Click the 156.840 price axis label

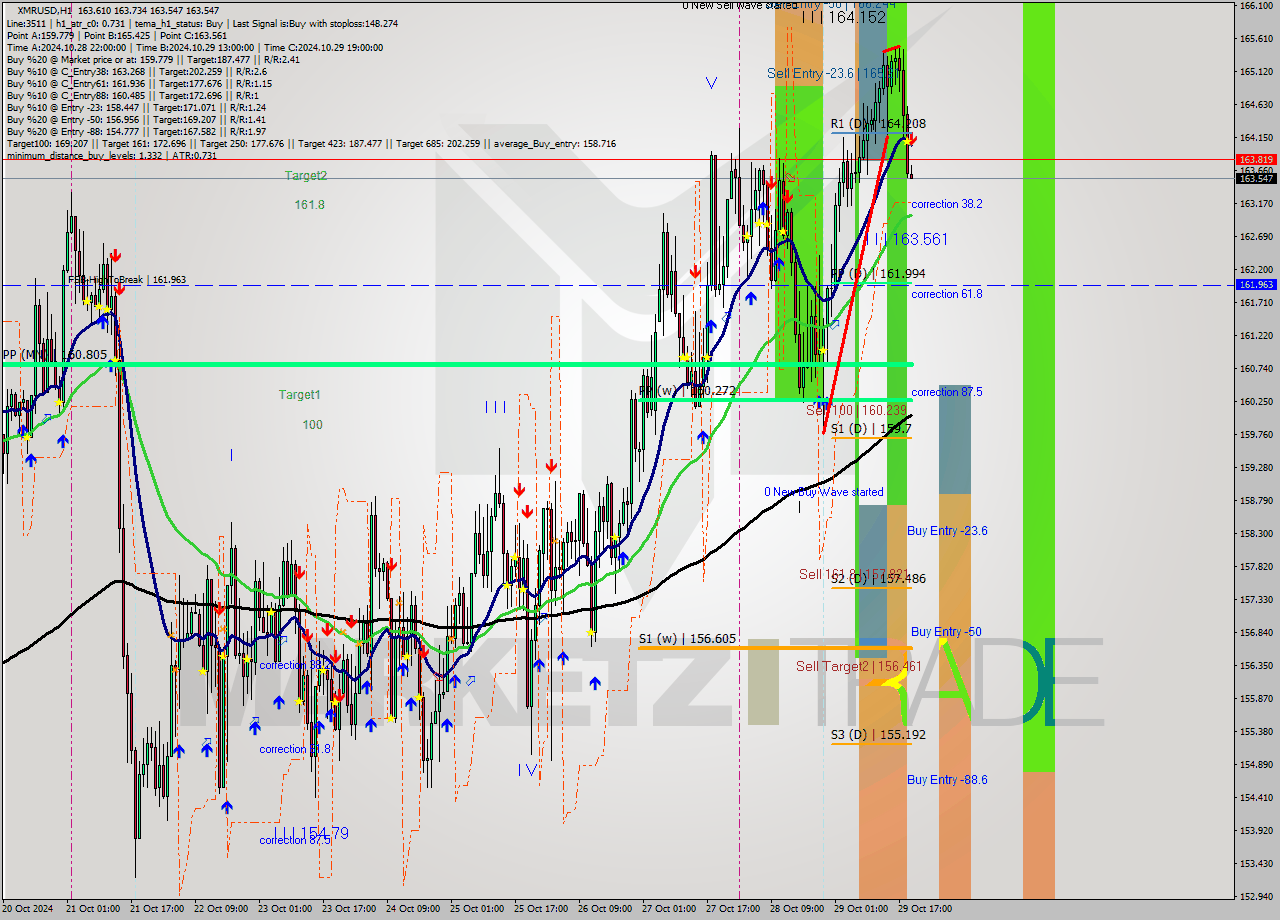[x=1256, y=633]
